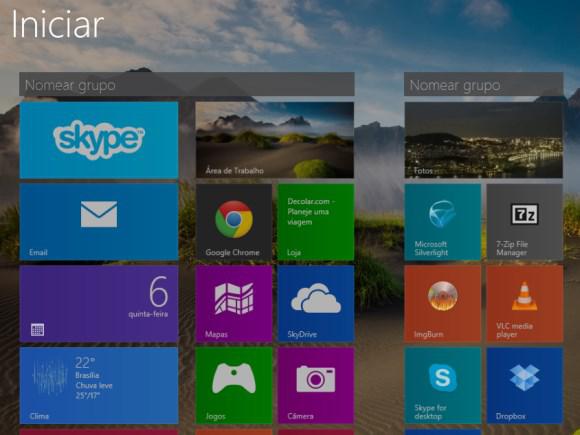580x435 pixels.
Task: Open the Jogos games tile
Action: tap(234, 385)
